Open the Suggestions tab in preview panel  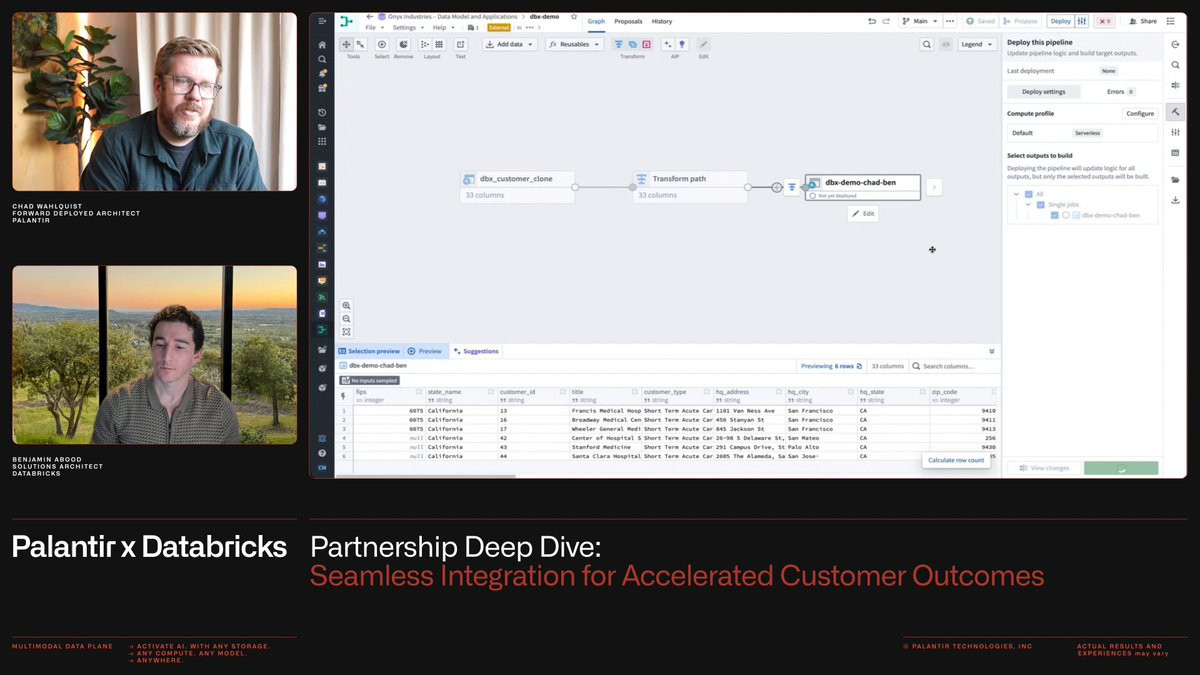tap(476, 351)
